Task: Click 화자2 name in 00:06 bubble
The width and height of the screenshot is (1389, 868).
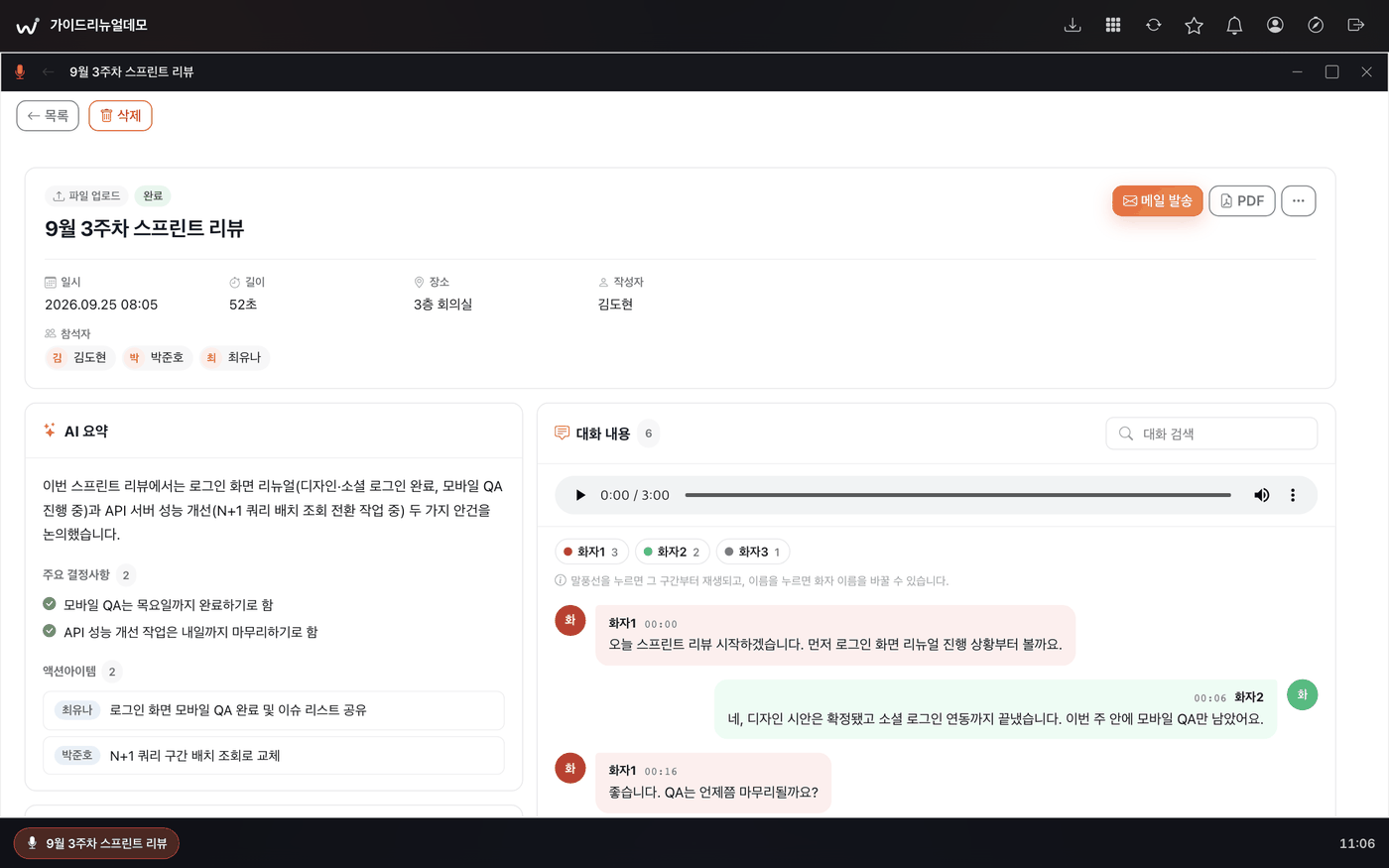Action: (1248, 697)
